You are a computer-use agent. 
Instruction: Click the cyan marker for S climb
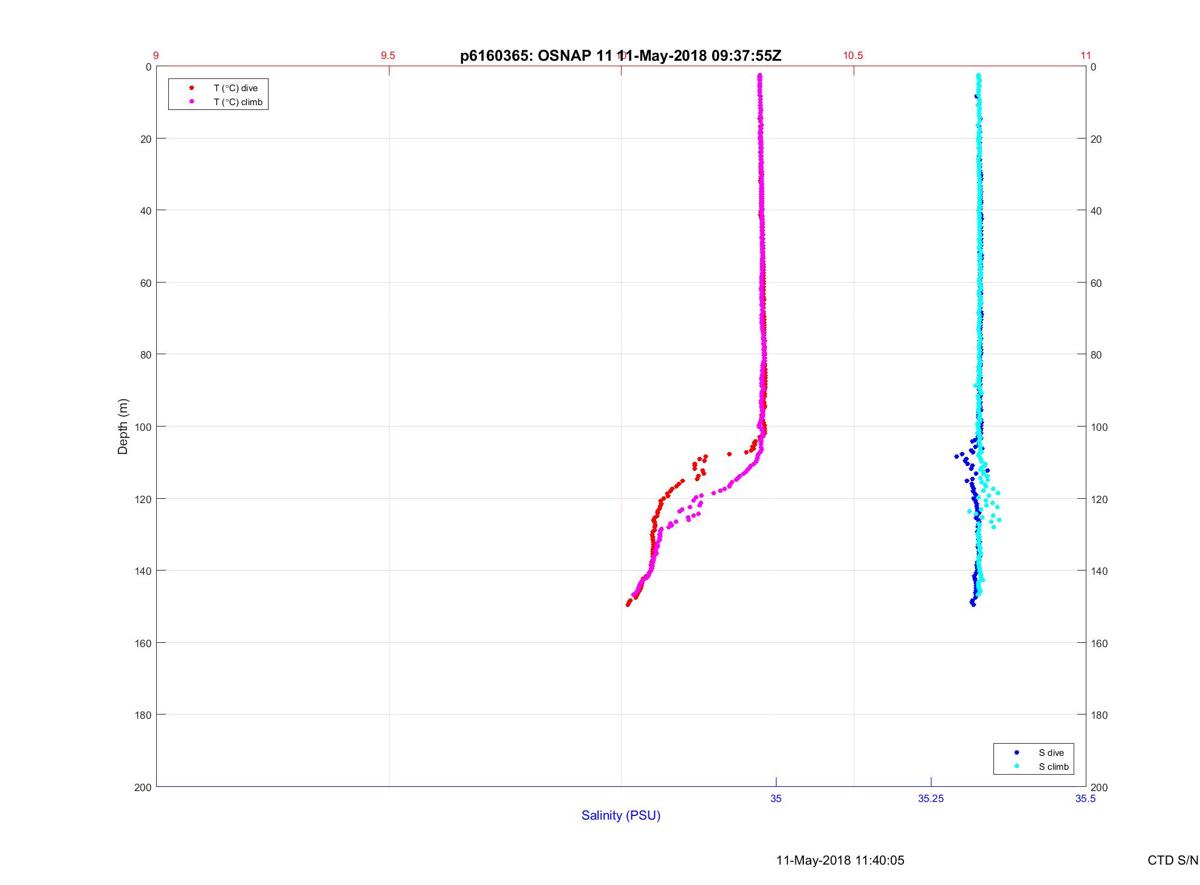1017,766
